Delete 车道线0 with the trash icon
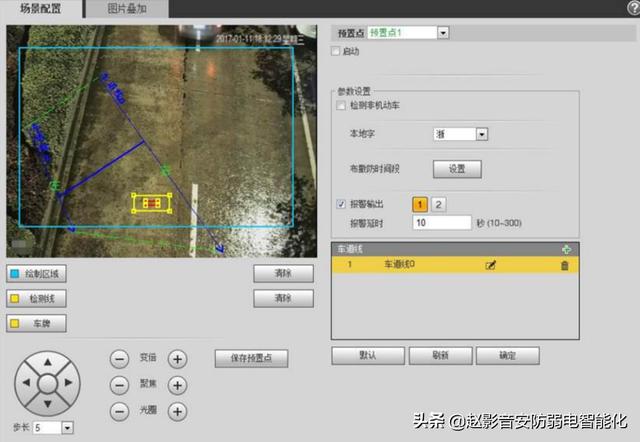 564,266
